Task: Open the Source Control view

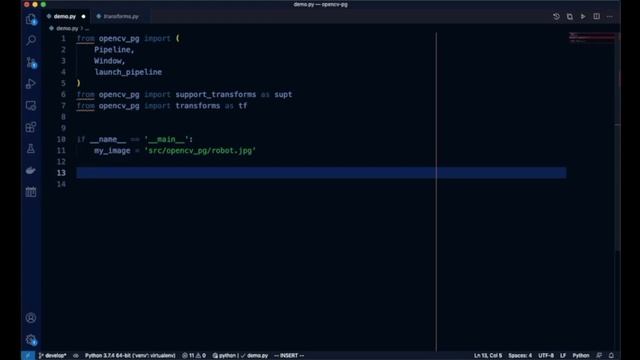Action: coord(31,62)
